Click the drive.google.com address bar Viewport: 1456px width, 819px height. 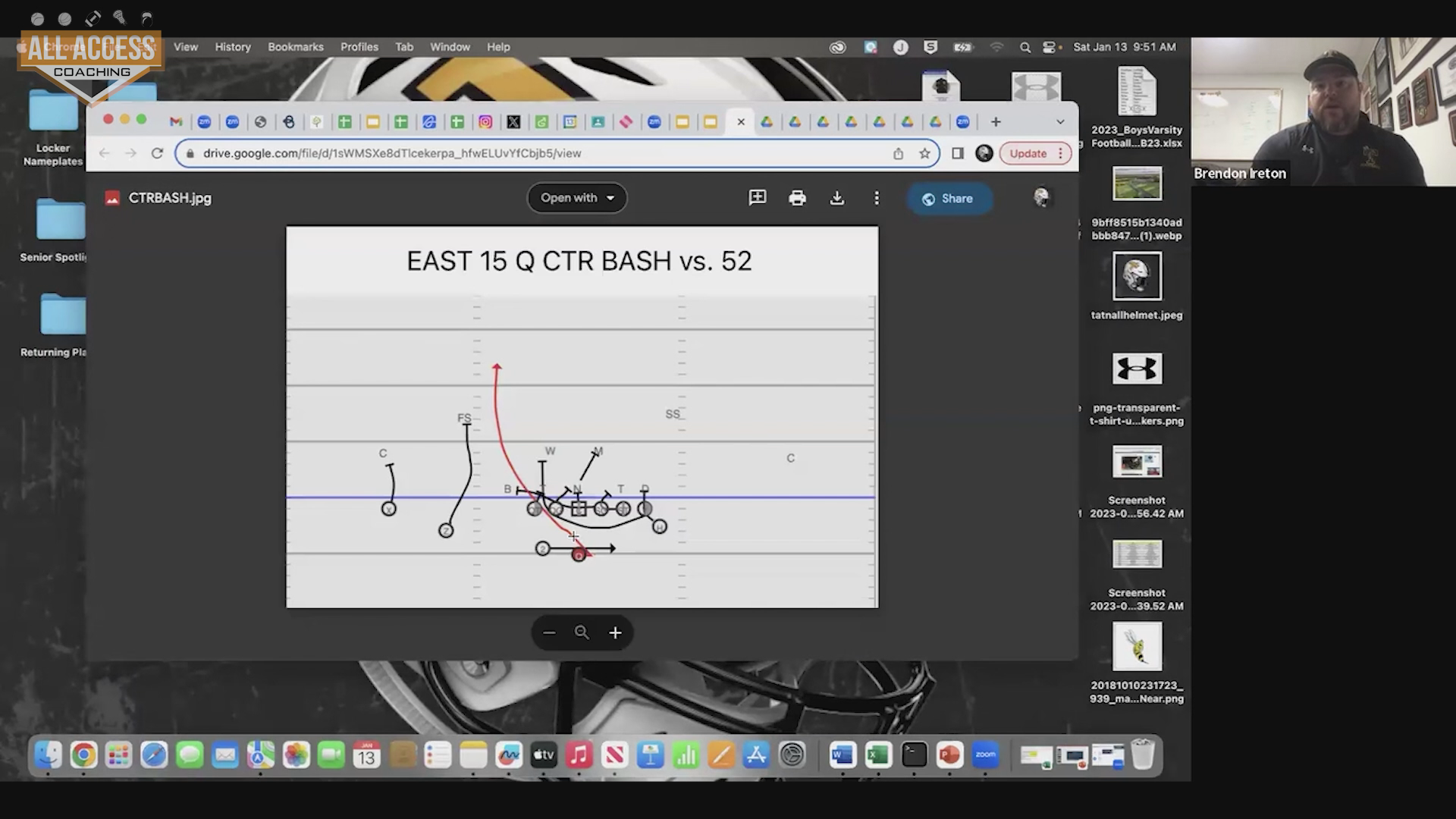(557, 153)
